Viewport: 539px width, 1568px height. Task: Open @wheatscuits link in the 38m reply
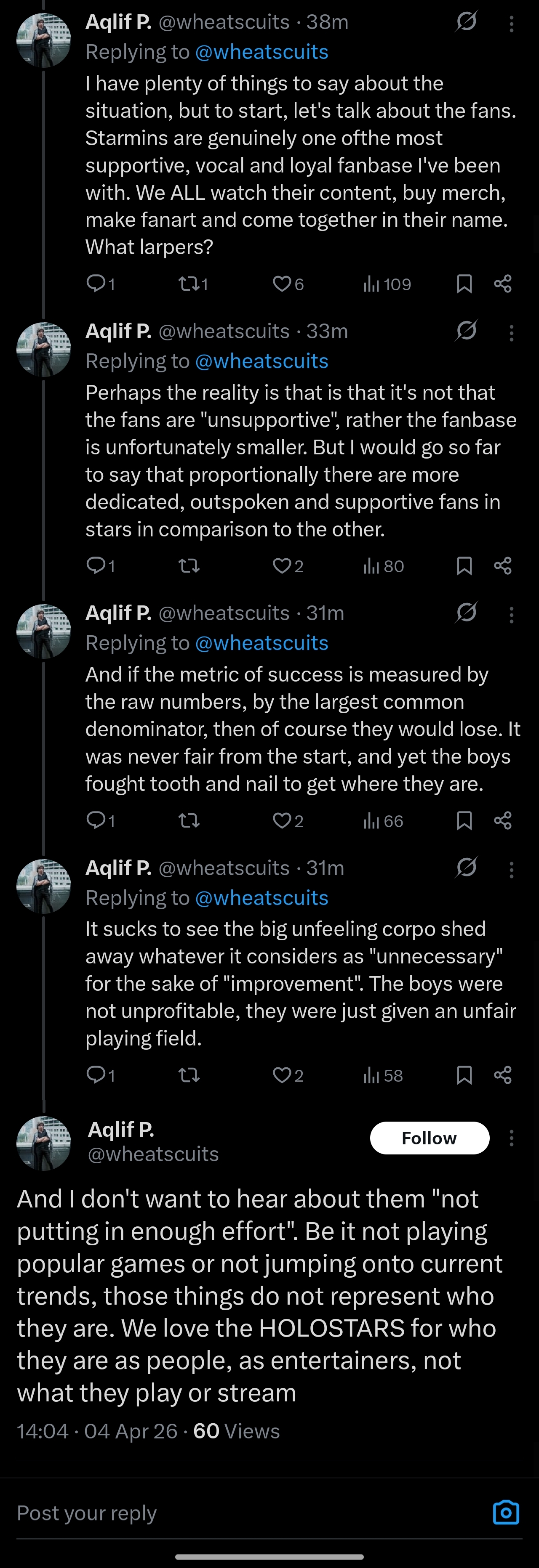coord(261,52)
